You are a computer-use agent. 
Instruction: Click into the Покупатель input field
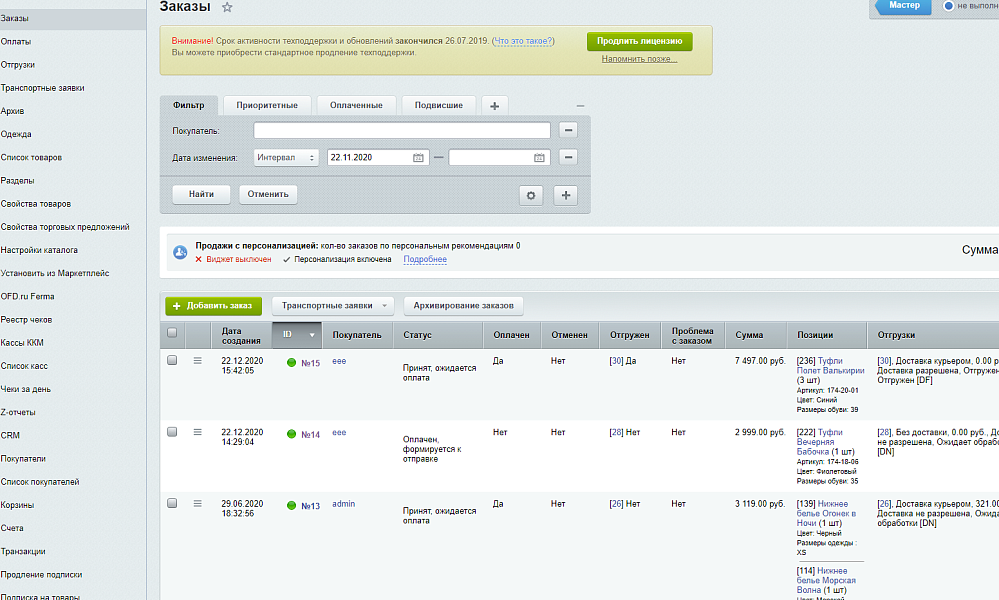[x=401, y=130]
